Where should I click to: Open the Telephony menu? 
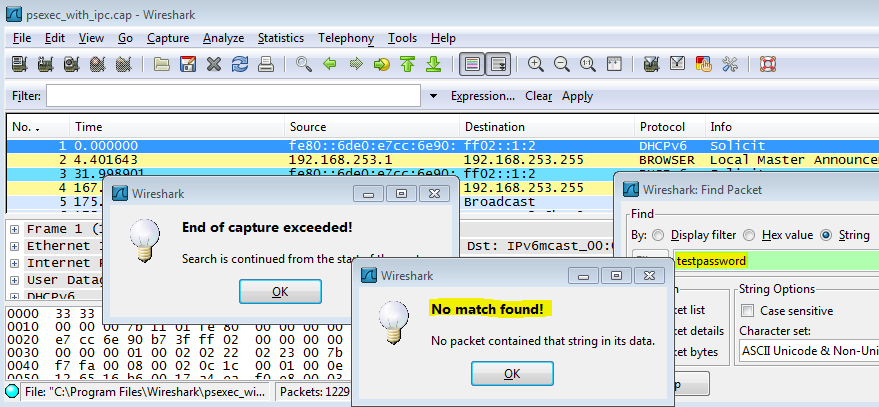click(x=346, y=38)
